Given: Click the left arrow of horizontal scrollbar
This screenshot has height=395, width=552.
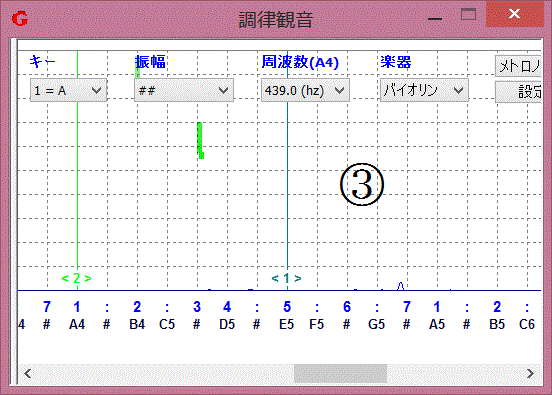Looking at the screenshot, I should pos(27,373).
